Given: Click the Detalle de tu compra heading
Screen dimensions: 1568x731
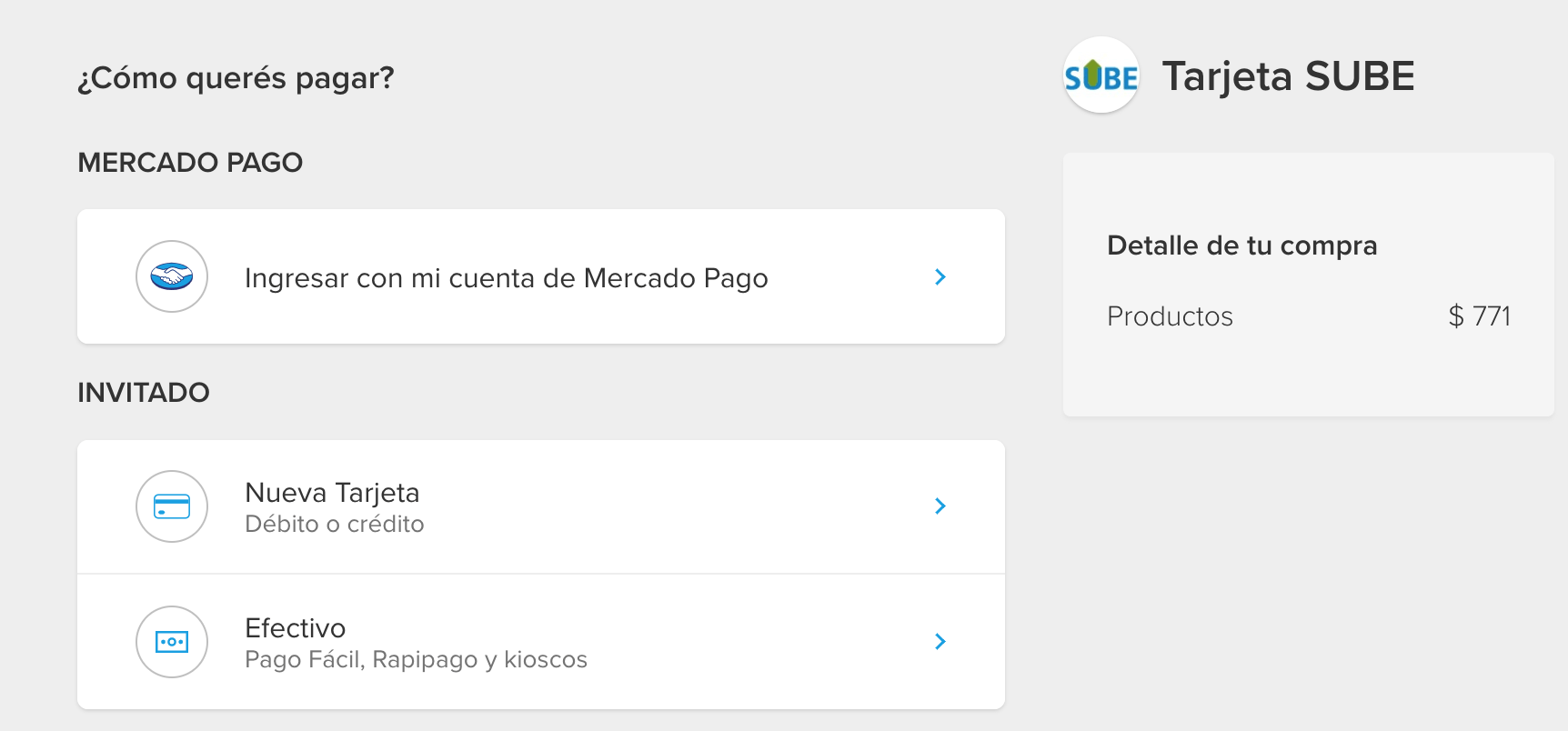Looking at the screenshot, I should point(1242,245).
